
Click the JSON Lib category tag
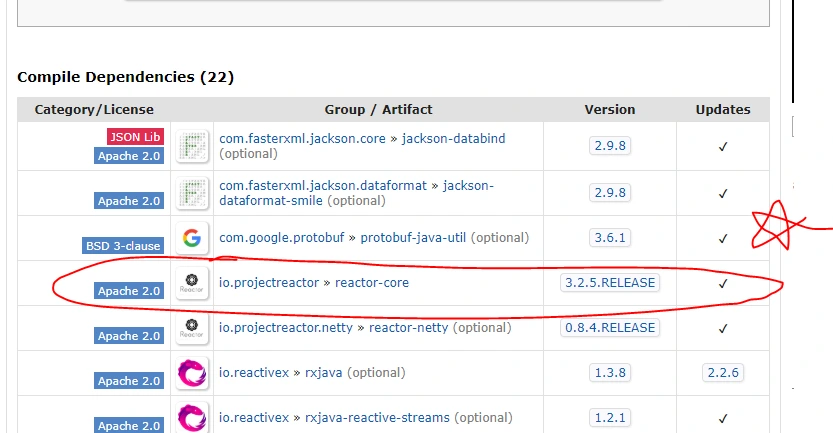135,137
